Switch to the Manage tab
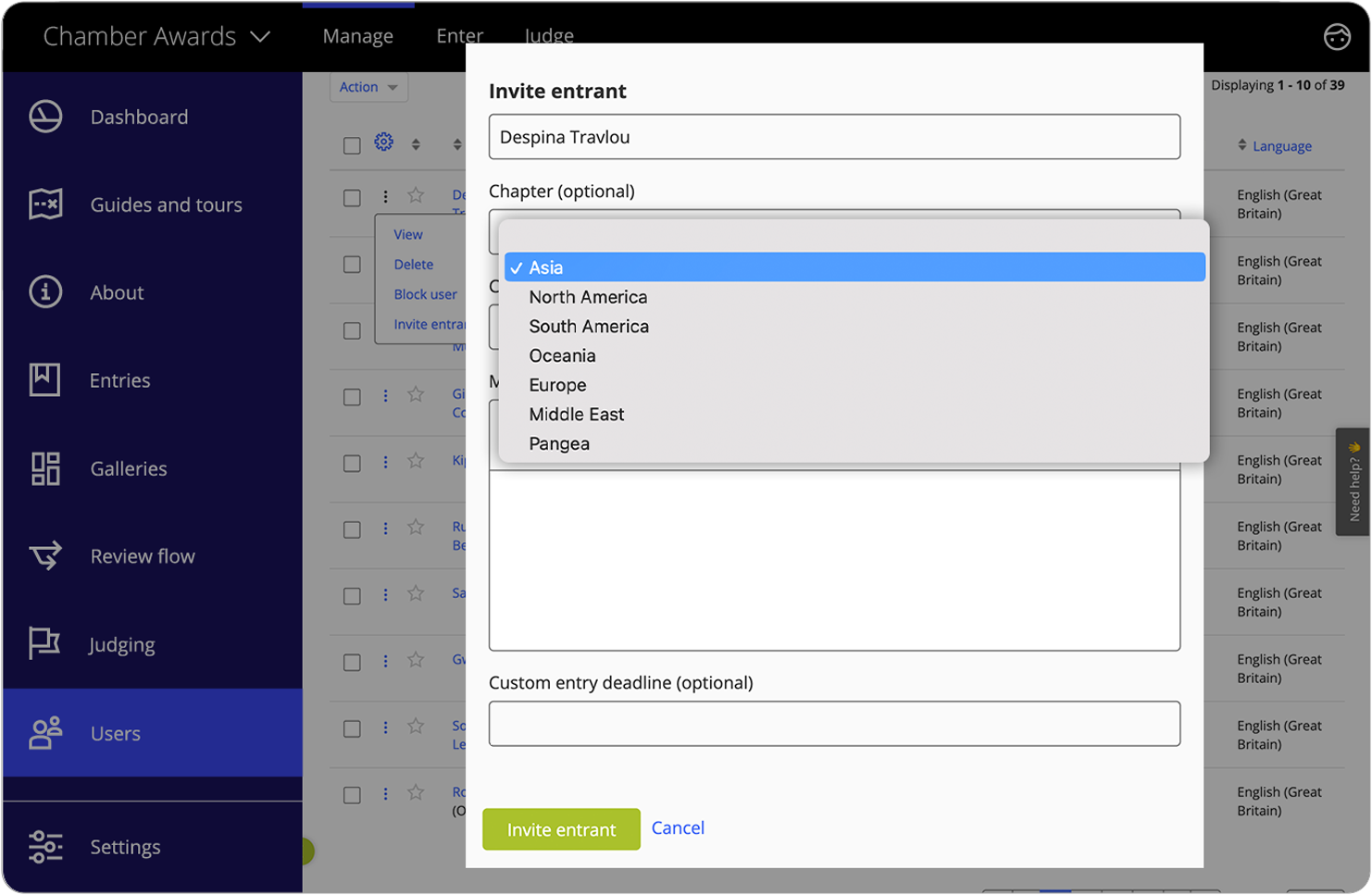Viewport: 1372px width, 895px height. tap(358, 36)
